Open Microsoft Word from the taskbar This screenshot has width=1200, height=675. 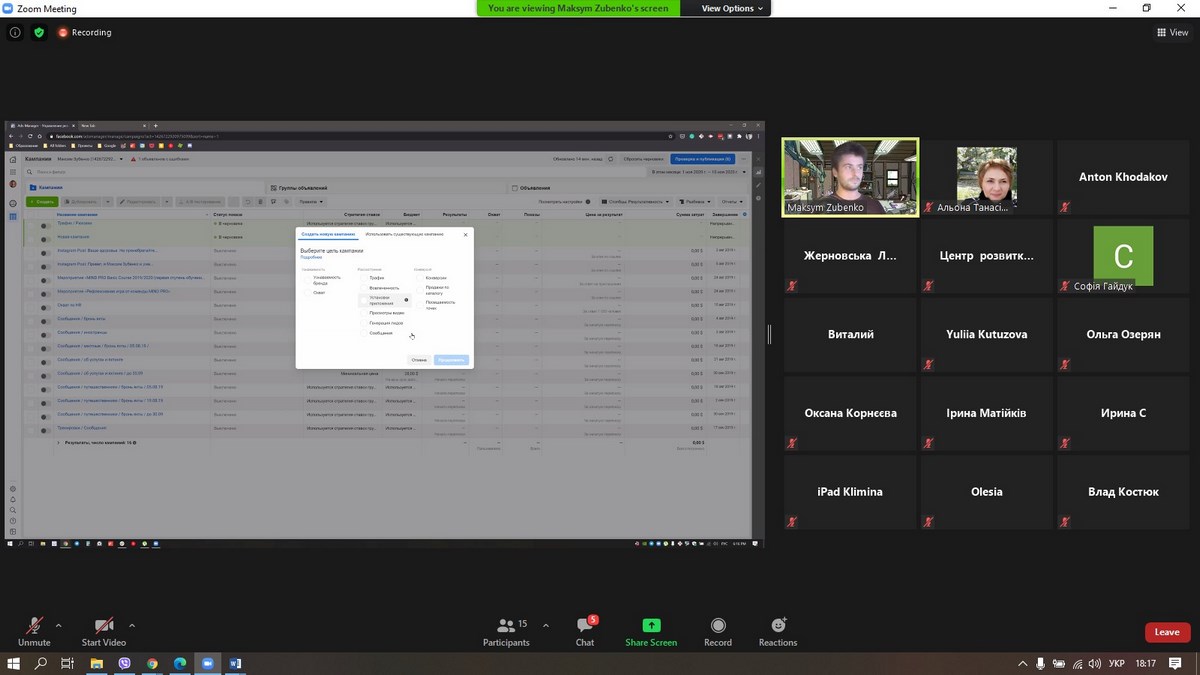[236, 663]
